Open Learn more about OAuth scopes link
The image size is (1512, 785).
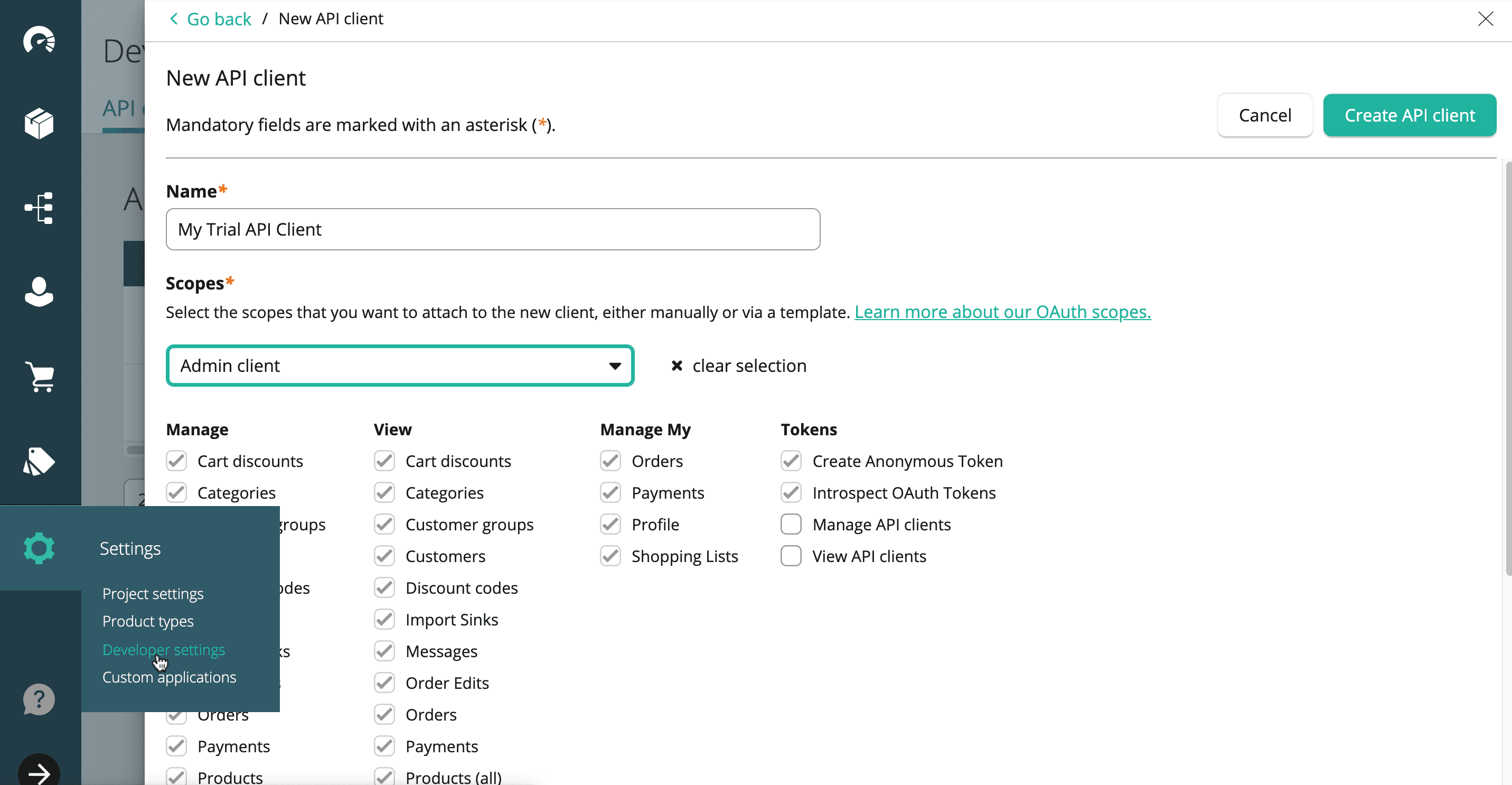click(1002, 312)
